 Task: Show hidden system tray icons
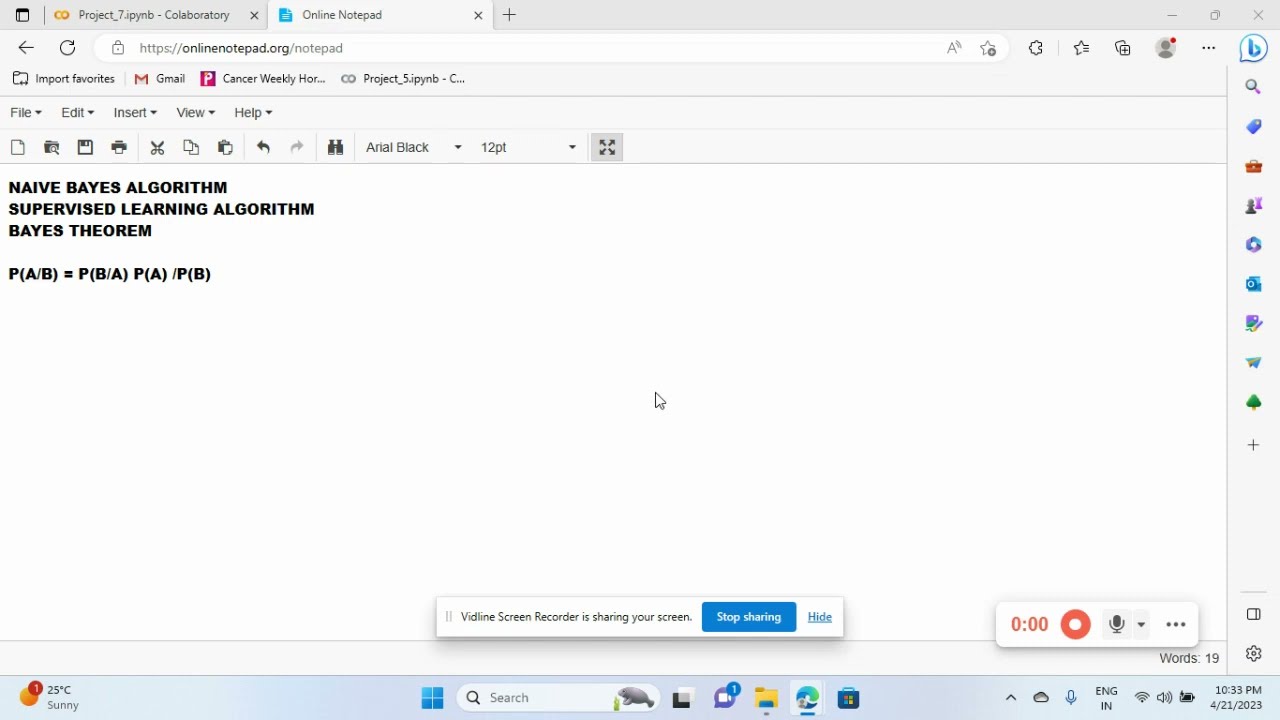click(x=1011, y=698)
